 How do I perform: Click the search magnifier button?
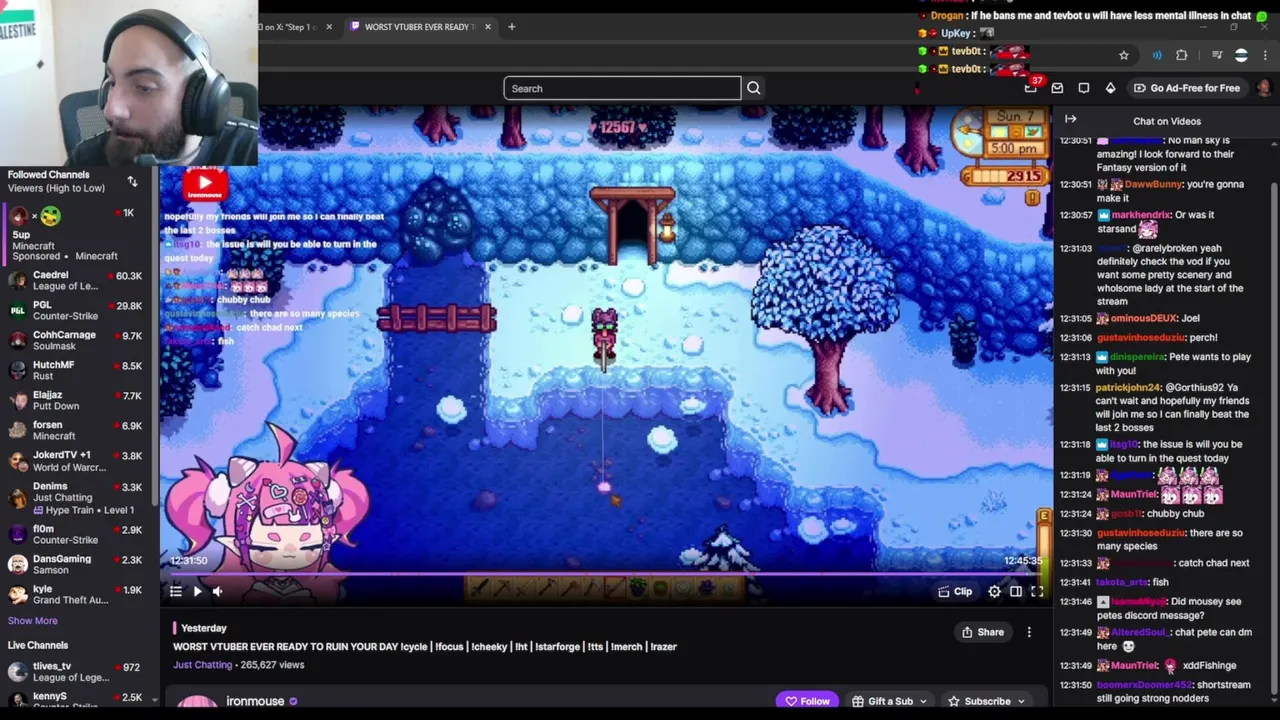[x=753, y=88]
